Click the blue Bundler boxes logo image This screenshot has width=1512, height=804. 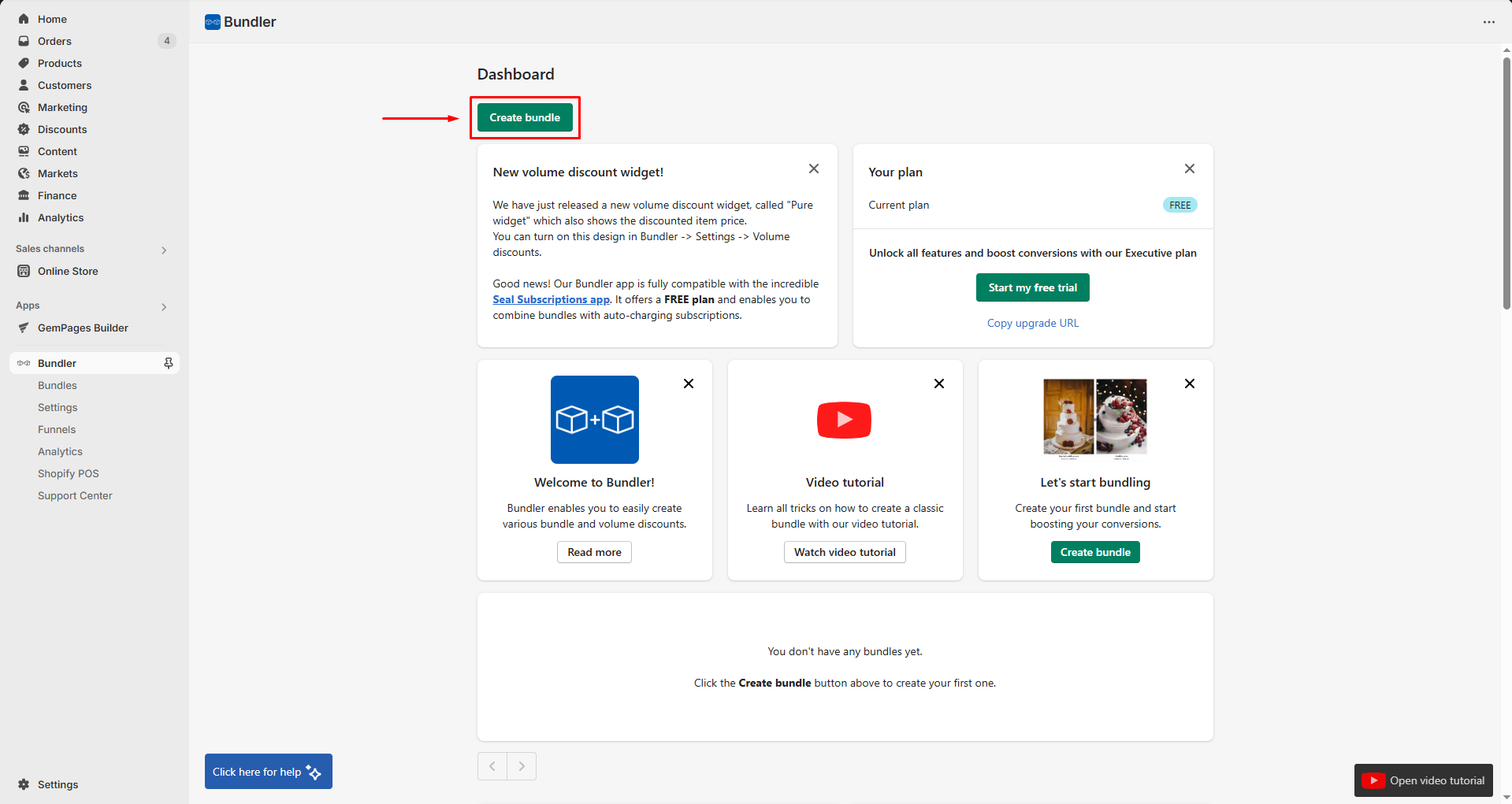pyautogui.click(x=594, y=420)
